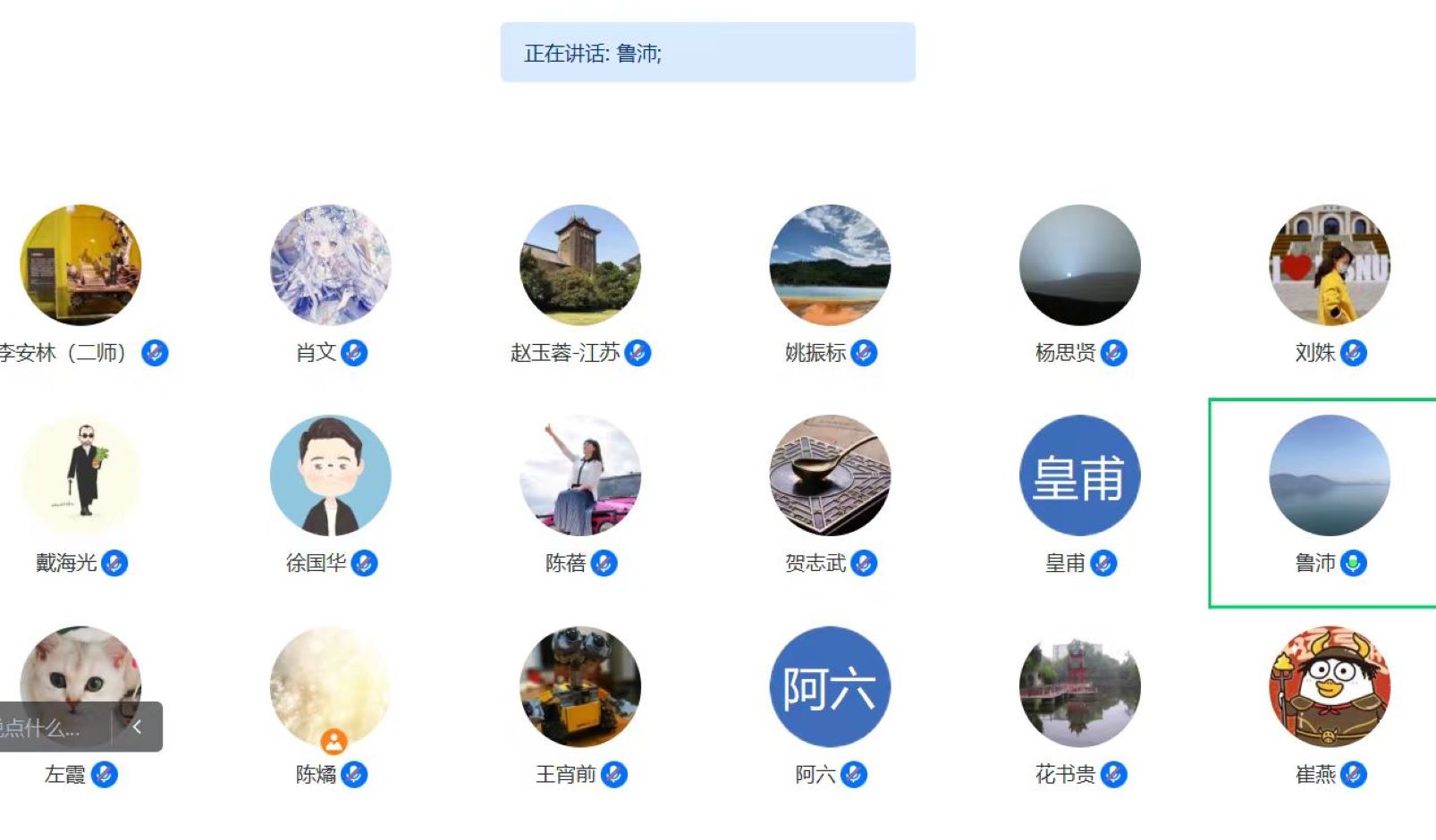
Task: Click the 正在讲话: 鲁沛 speaking banner
Action: coord(708,53)
